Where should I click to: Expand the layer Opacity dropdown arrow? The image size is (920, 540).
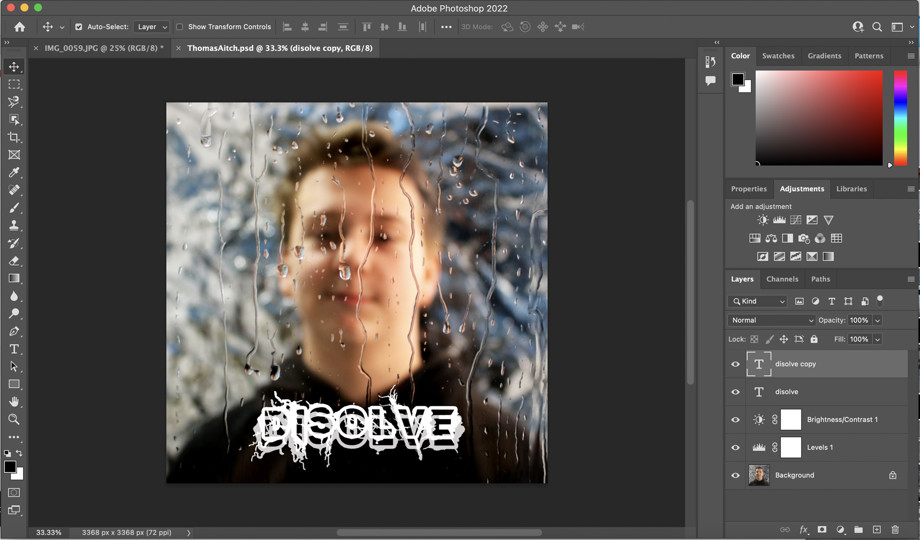pyautogui.click(x=877, y=320)
